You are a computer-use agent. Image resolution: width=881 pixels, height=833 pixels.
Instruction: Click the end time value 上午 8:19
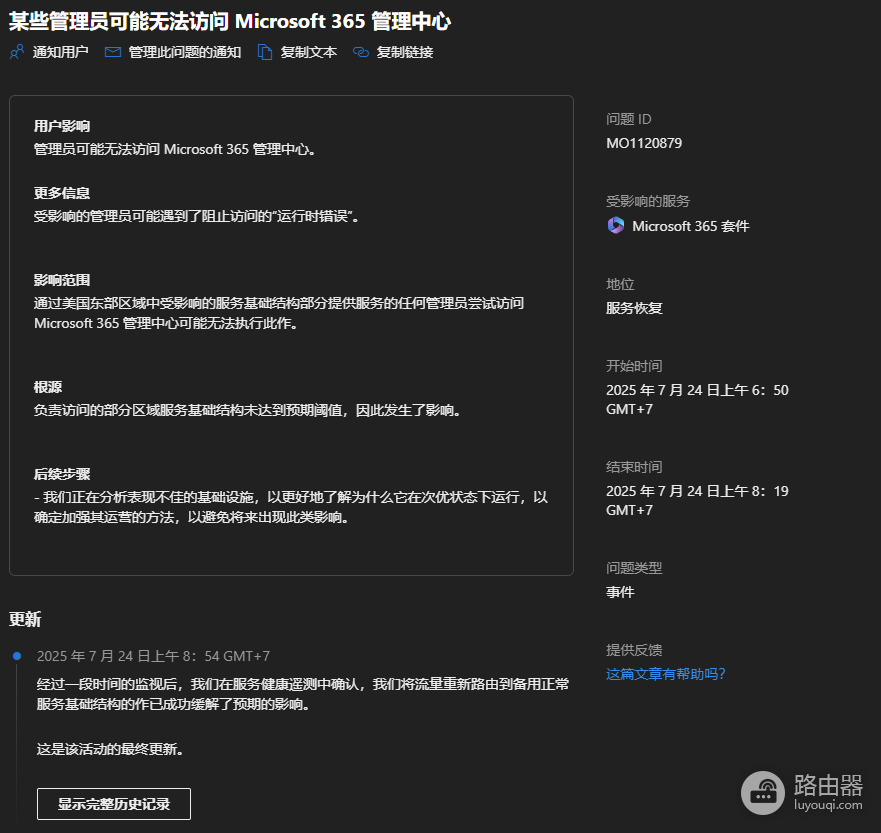697,500
